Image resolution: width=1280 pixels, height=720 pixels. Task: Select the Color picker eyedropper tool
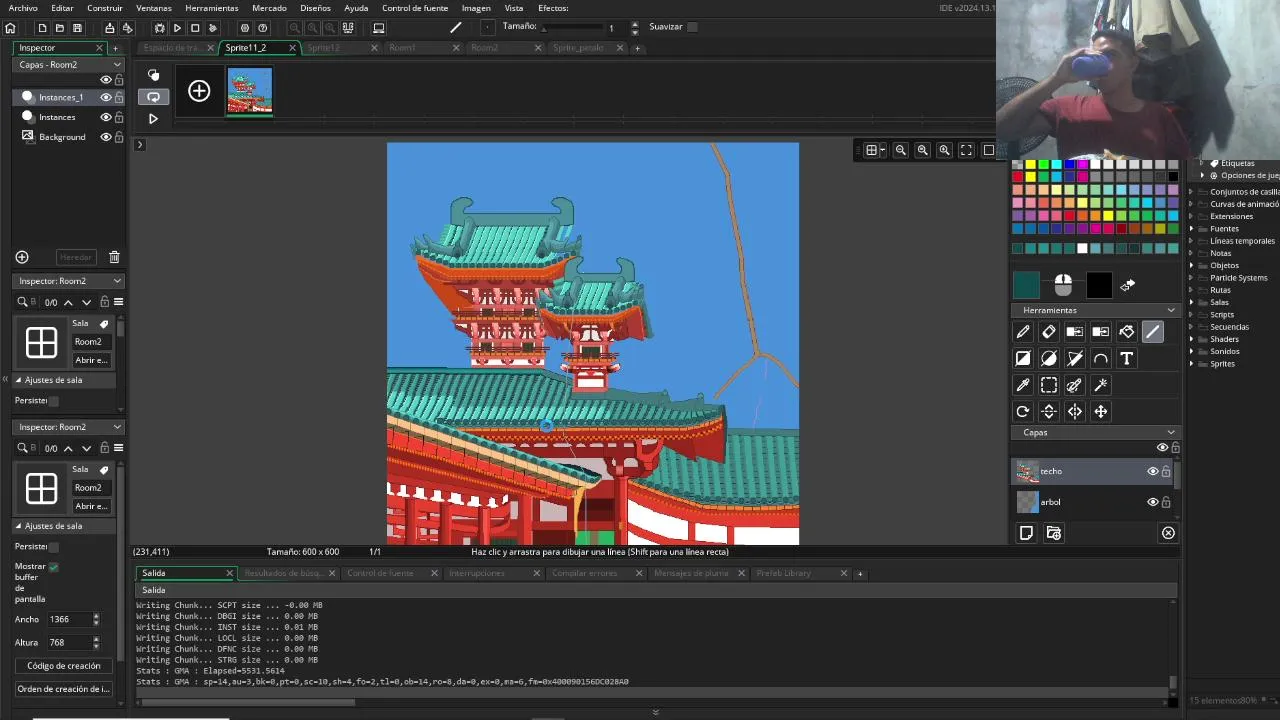(1023, 385)
